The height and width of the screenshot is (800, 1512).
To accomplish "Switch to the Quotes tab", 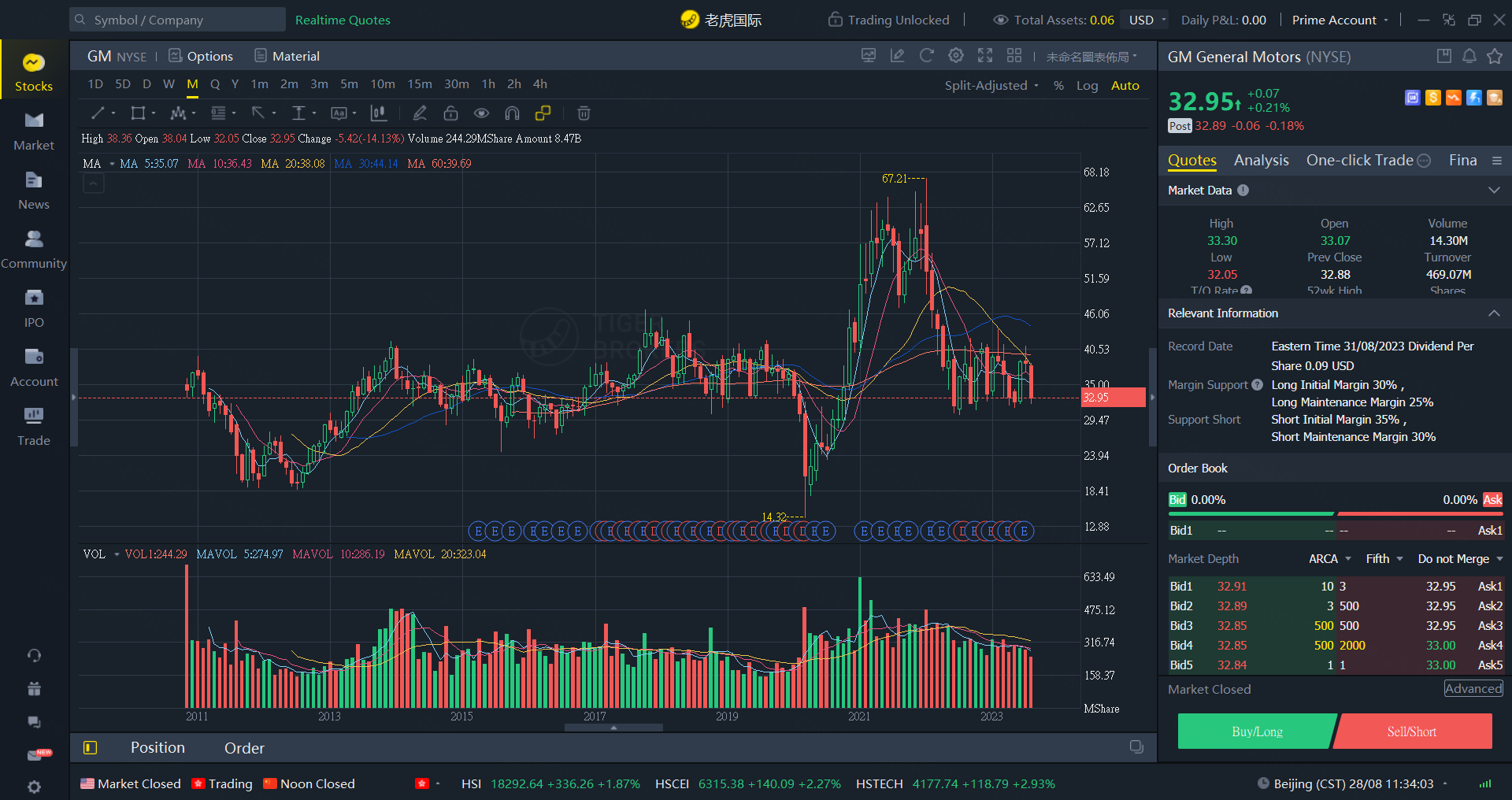I will click(x=1191, y=160).
